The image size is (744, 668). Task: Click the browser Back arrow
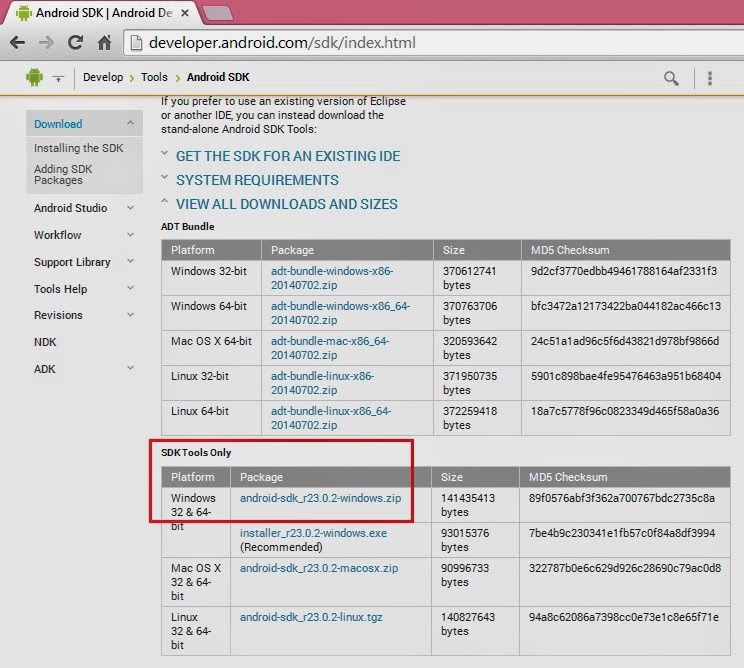pos(18,43)
